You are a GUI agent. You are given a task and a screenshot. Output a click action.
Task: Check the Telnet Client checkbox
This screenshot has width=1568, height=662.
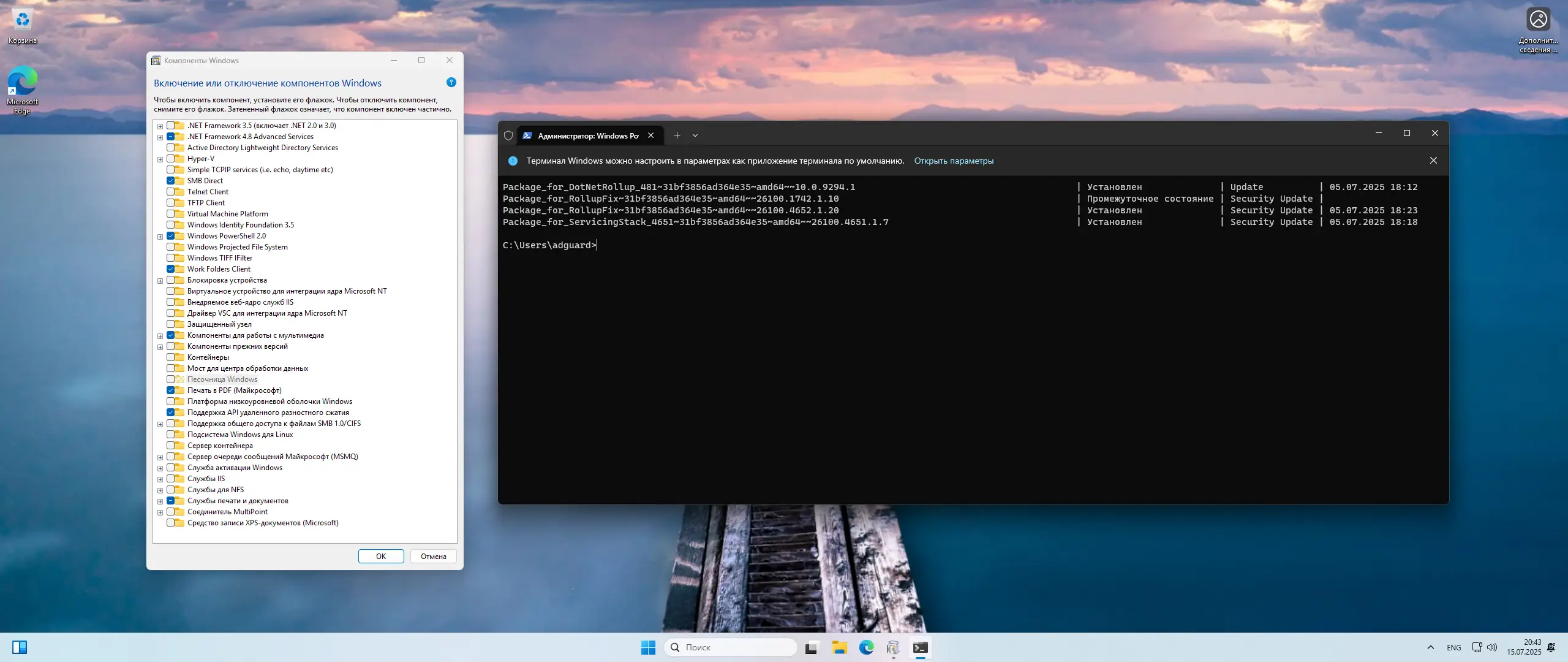click(x=171, y=192)
